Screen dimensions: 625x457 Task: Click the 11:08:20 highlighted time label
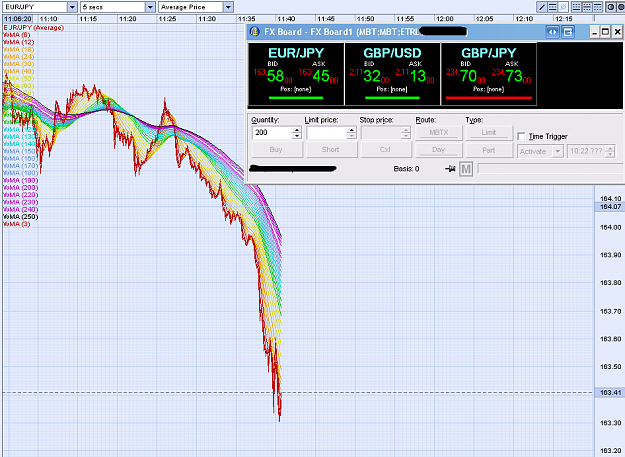[x=18, y=19]
